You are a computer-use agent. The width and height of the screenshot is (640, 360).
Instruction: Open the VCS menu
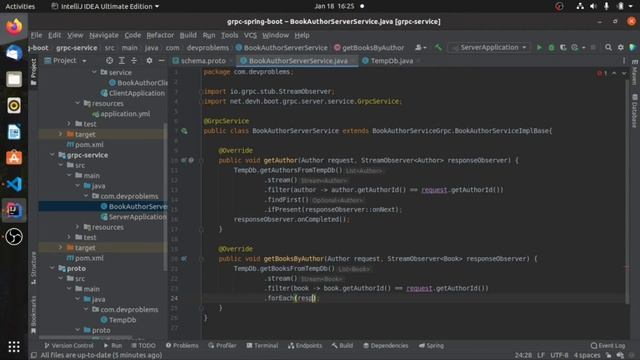pyautogui.click(x=250, y=36)
